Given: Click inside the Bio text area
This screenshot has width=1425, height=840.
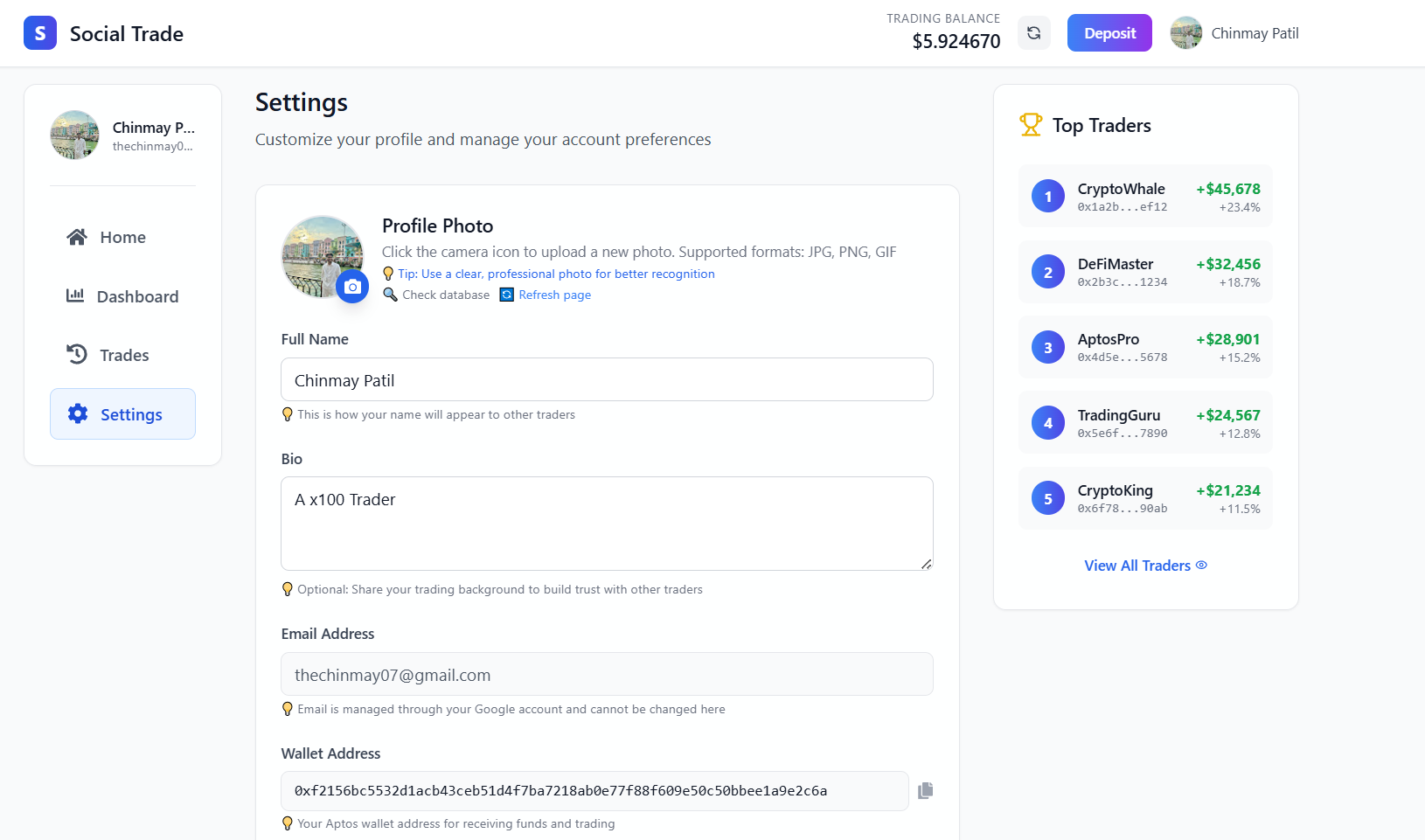Looking at the screenshot, I should pyautogui.click(x=607, y=524).
